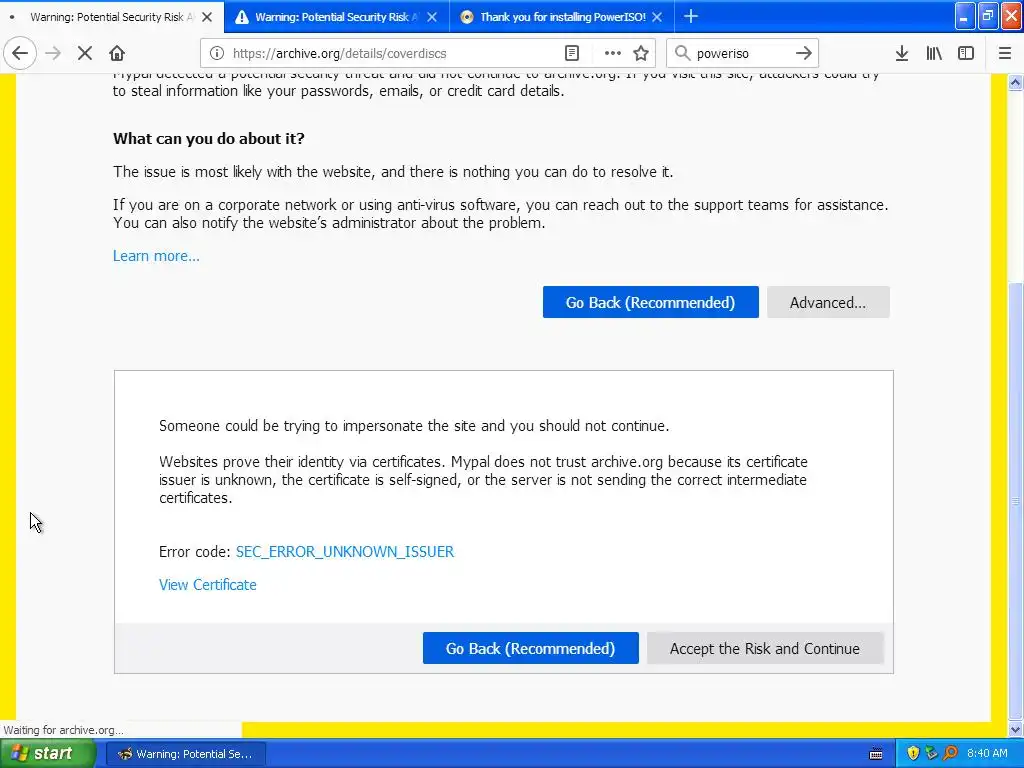The height and width of the screenshot is (768, 1024).
Task: Submit the poweriso search with the arrow
Action: click(x=804, y=54)
